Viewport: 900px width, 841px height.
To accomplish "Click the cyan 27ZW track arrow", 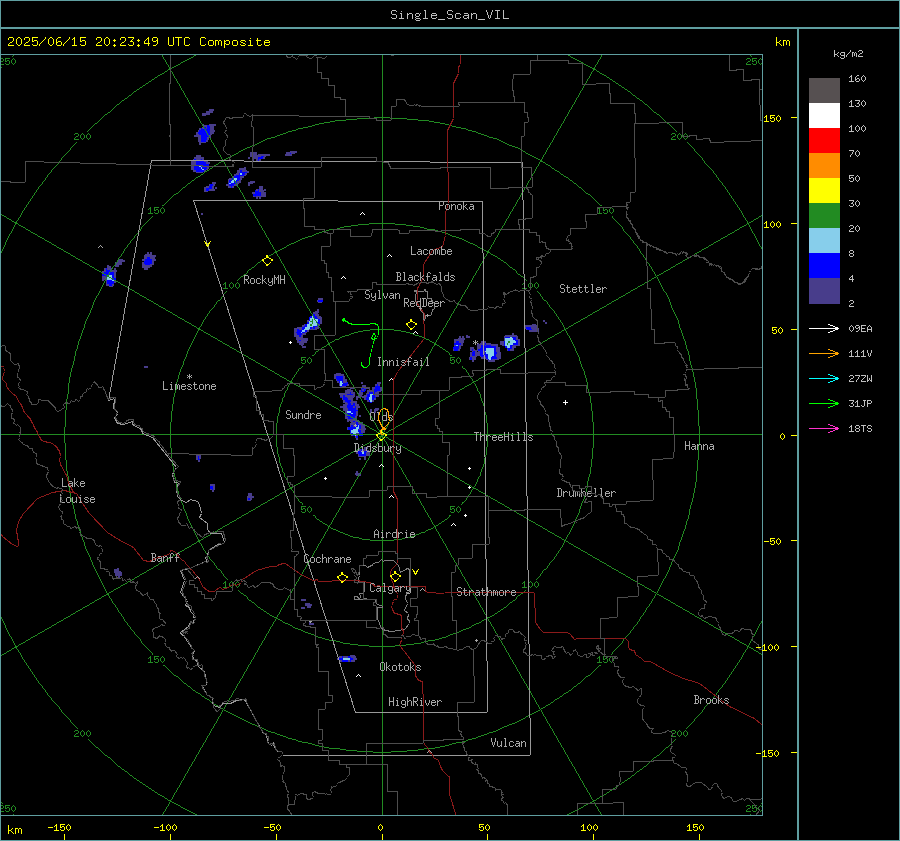I will [824, 378].
